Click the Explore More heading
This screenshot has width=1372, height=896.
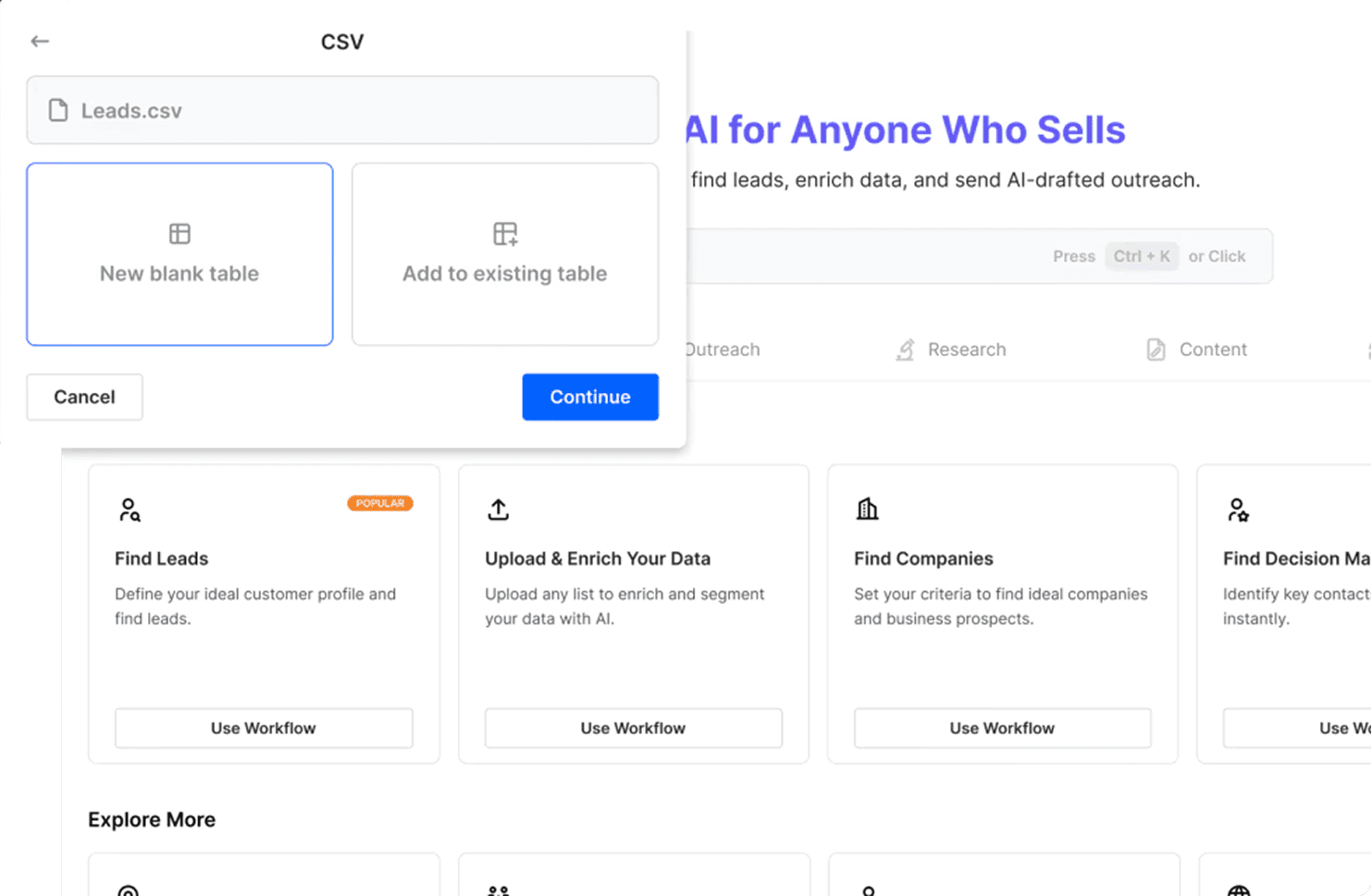(x=152, y=819)
